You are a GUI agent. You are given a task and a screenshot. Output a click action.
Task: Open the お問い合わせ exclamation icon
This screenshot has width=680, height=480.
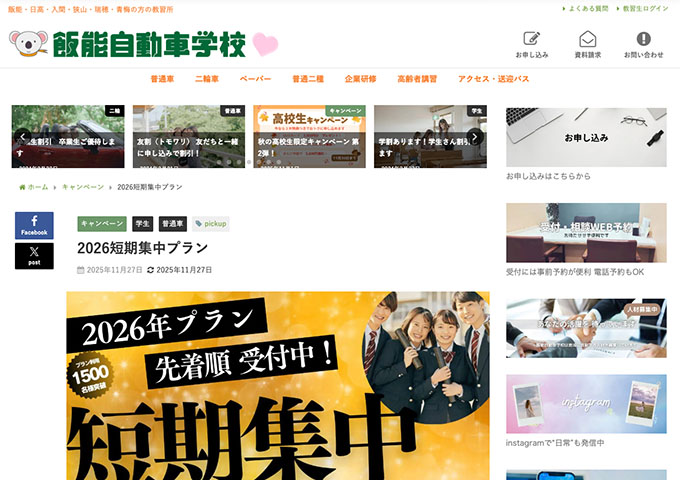click(644, 39)
